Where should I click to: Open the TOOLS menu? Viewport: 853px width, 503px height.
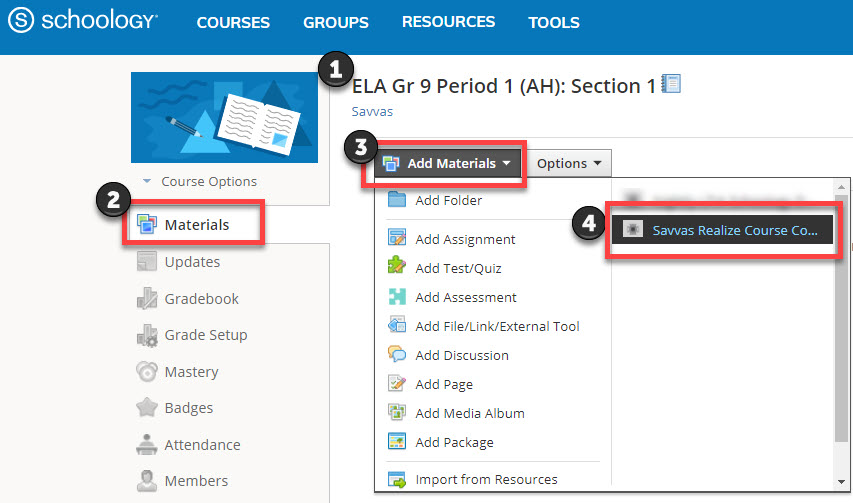tap(554, 22)
